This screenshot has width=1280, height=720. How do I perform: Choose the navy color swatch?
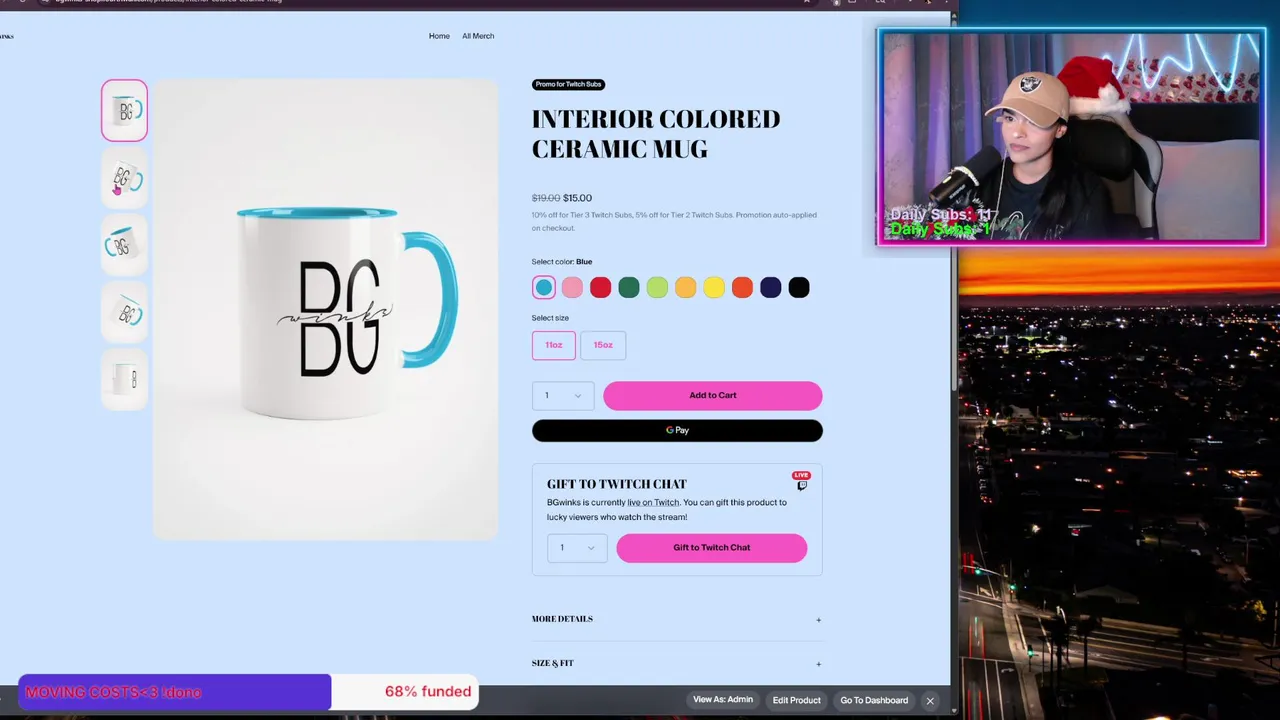pyautogui.click(x=770, y=288)
